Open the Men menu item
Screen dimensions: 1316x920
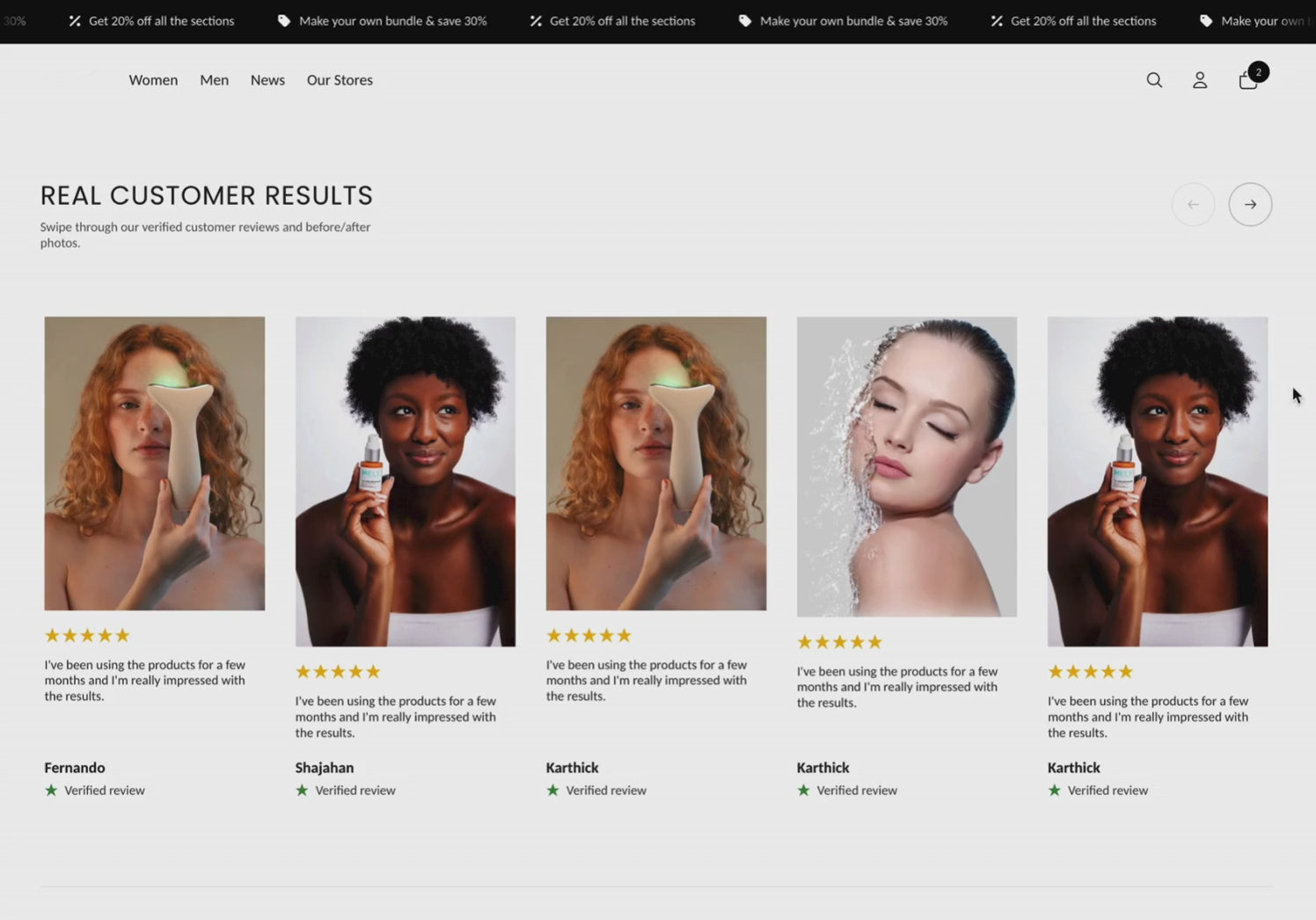pos(214,80)
